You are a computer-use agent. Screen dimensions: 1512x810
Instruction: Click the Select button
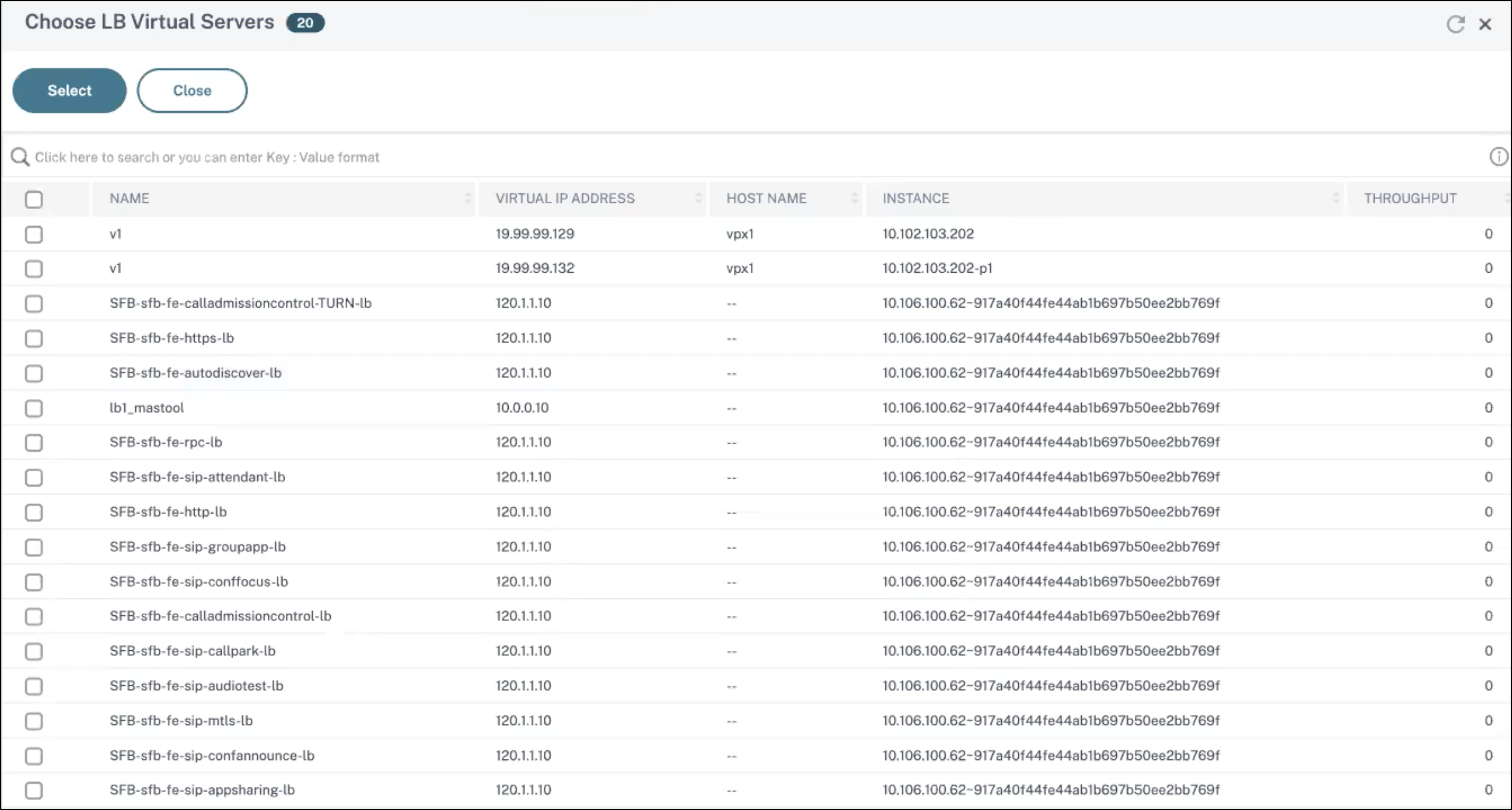(69, 90)
